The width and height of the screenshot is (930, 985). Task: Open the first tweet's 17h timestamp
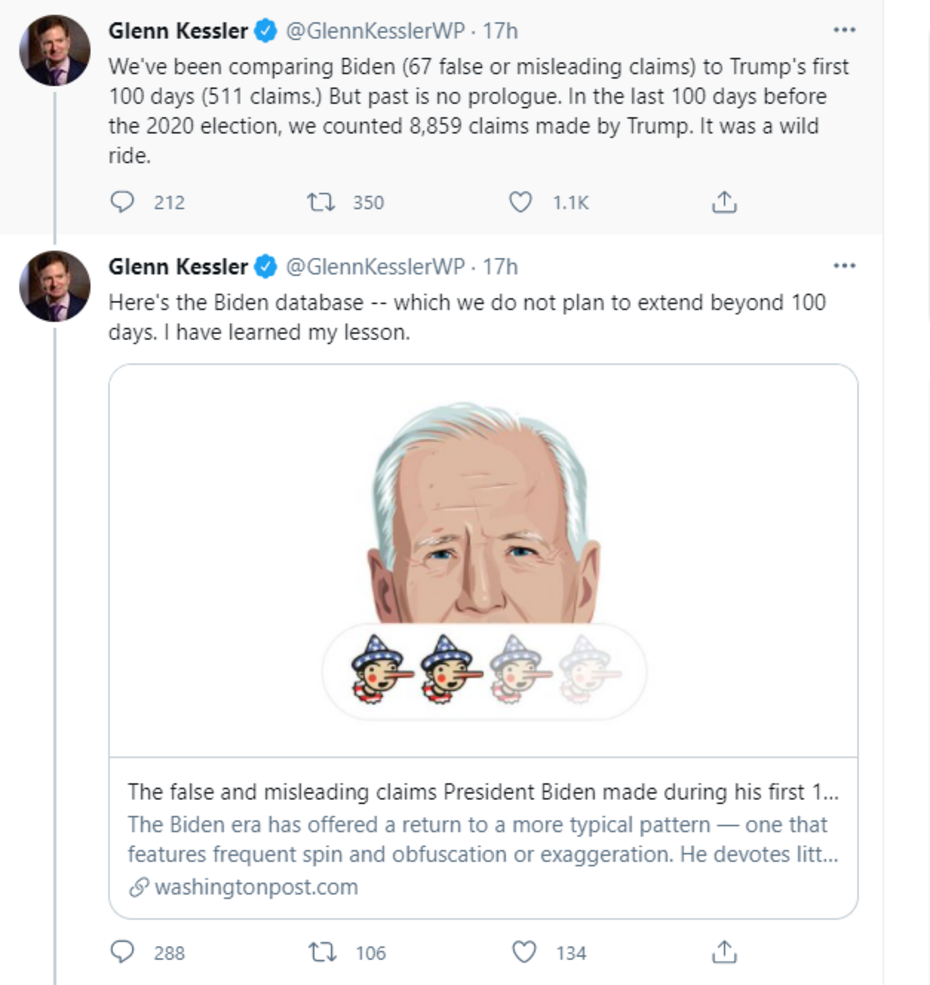click(x=500, y=31)
